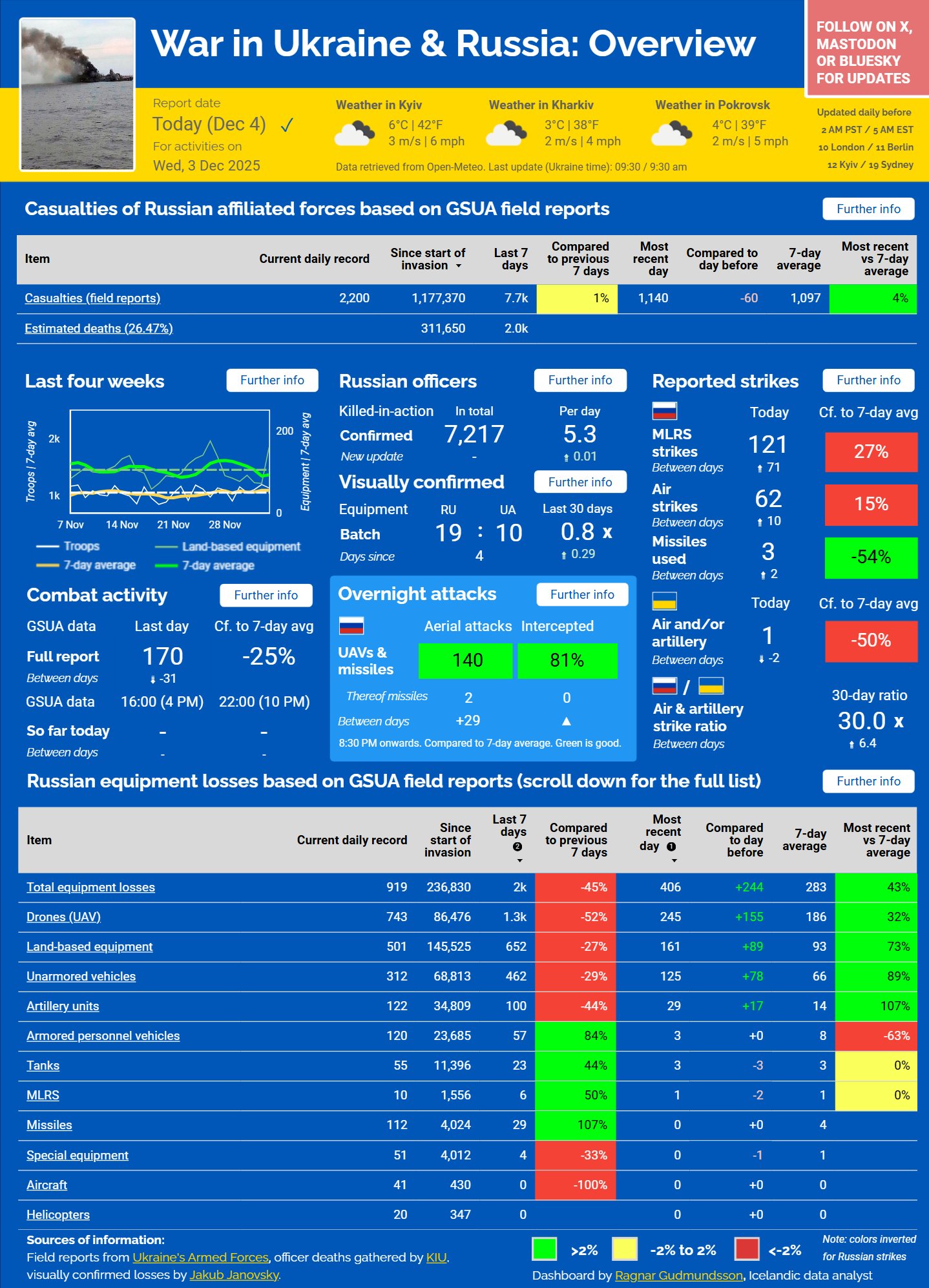929x1288 pixels.
Task: Follow the KIU source link
Action: 436,1257
